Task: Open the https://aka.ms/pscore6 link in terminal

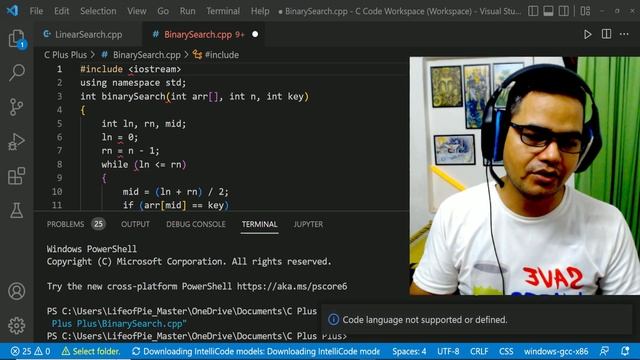Action: pyautogui.click(x=292, y=286)
